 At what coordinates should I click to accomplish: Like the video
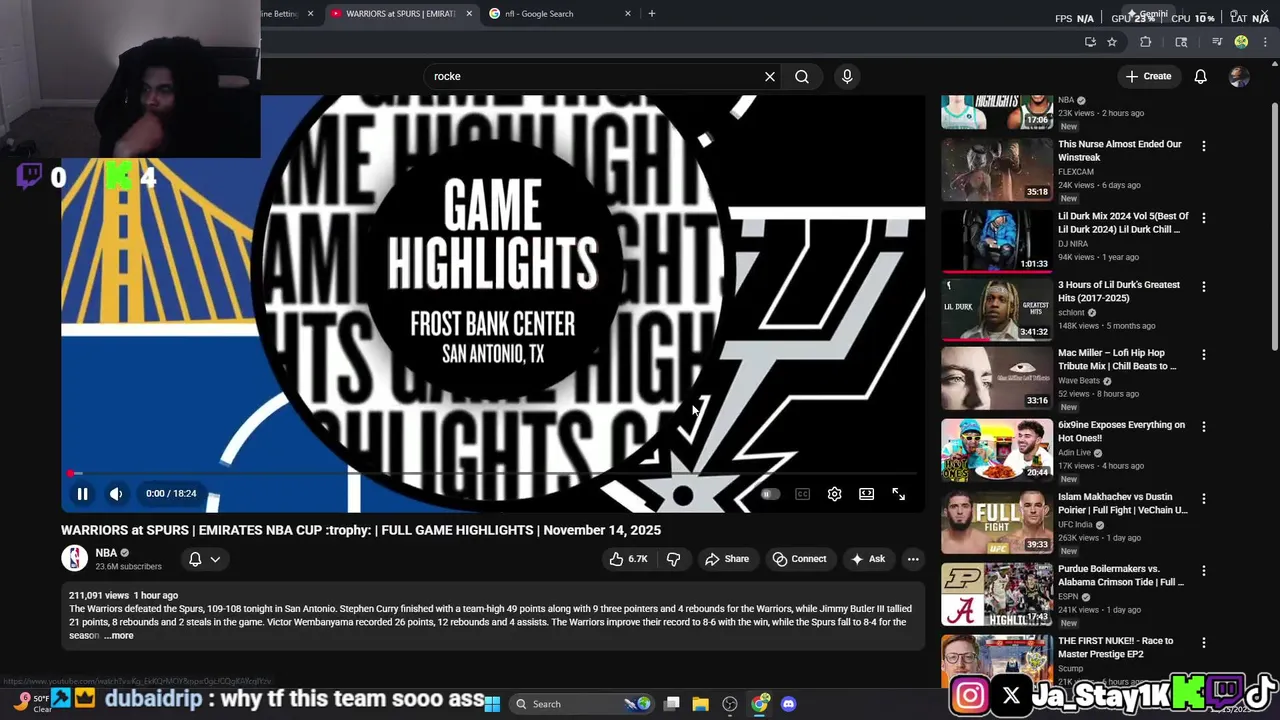point(628,559)
